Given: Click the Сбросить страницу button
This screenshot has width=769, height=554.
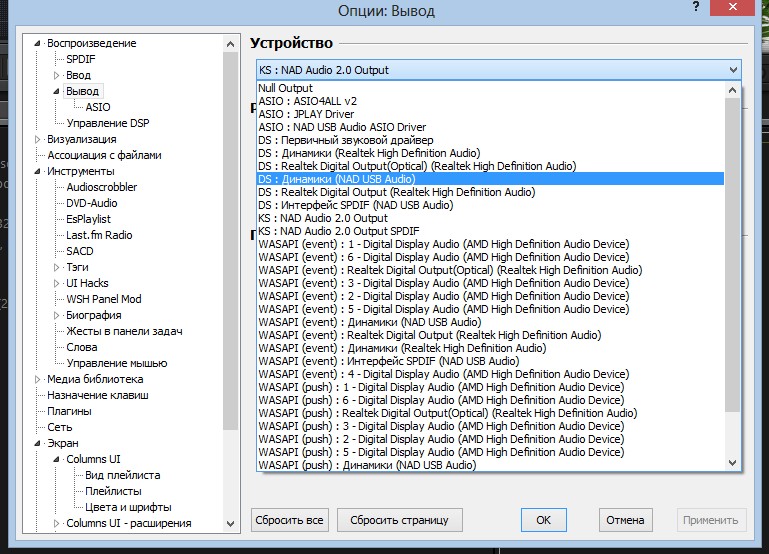Looking at the screenshot, I should [399, 520].
